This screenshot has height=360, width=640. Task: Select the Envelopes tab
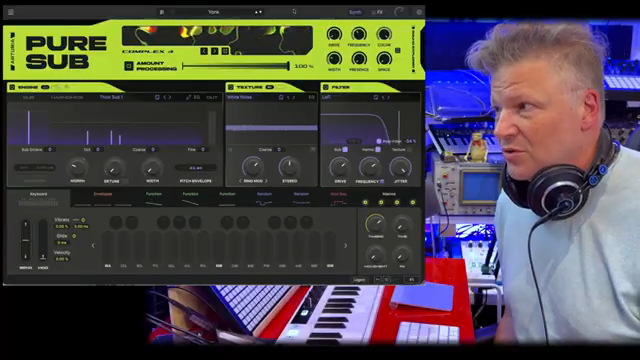point(102,198)
